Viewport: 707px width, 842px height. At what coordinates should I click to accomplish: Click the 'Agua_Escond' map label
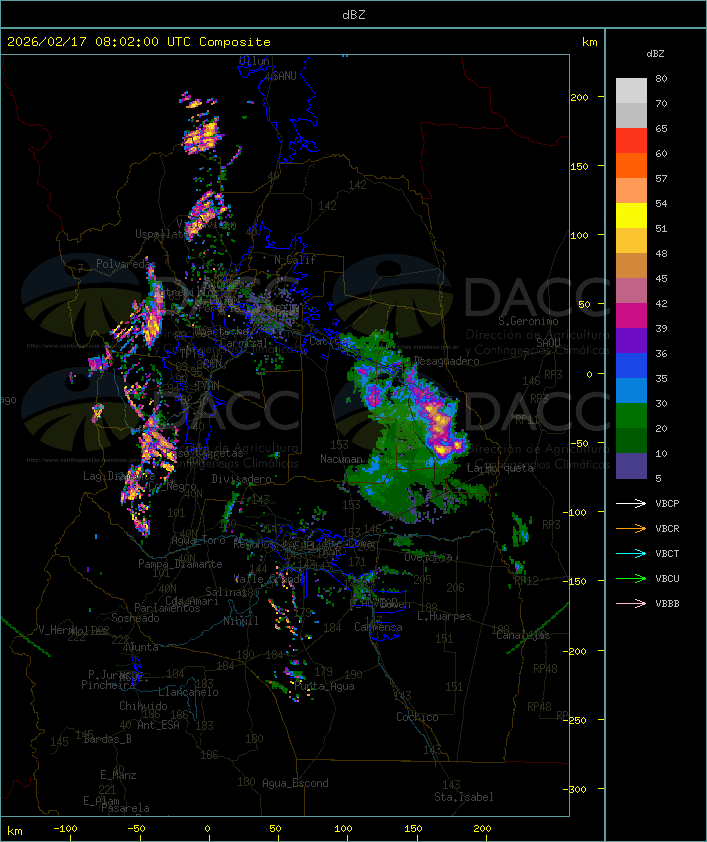point(295,783)
